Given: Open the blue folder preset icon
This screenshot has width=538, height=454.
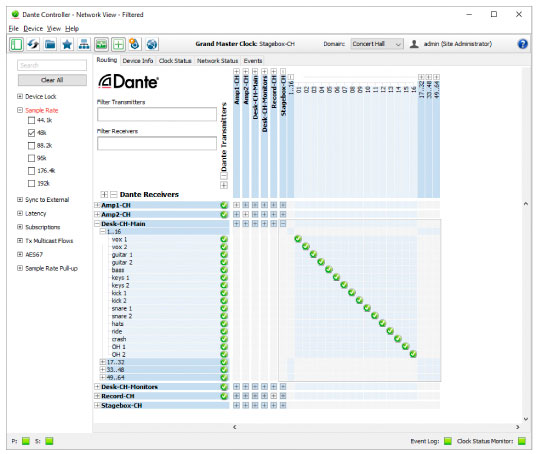Looking at the screenshot, I should (x=50, y=44).
